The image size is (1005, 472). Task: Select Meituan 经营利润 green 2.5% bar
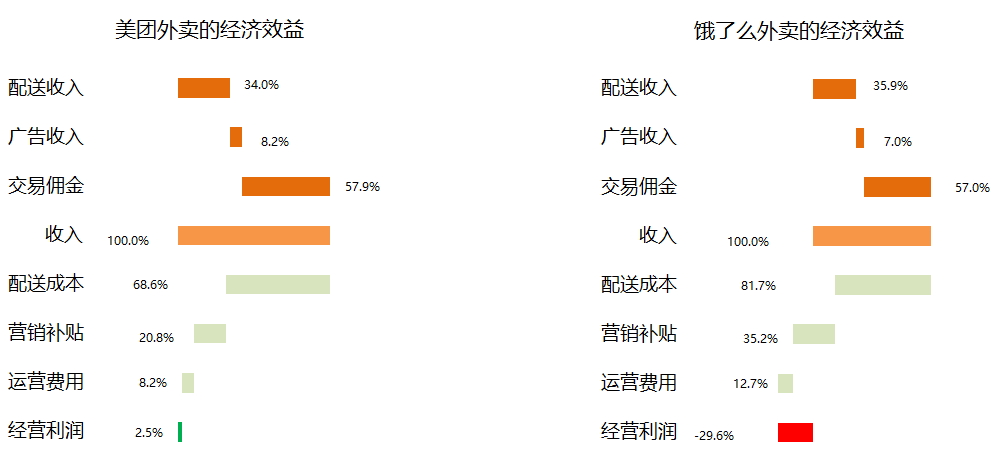coord(180,432)
